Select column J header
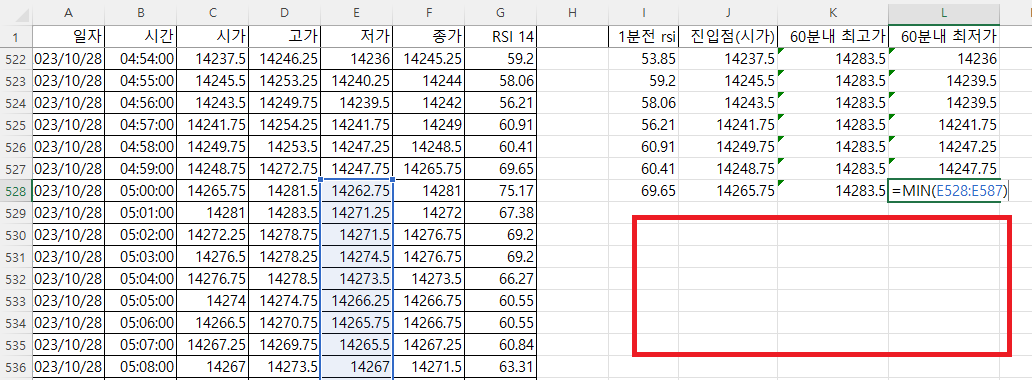Image resolution: width=1032 pixels, height=380 pixels. click(x=728, y=13)
